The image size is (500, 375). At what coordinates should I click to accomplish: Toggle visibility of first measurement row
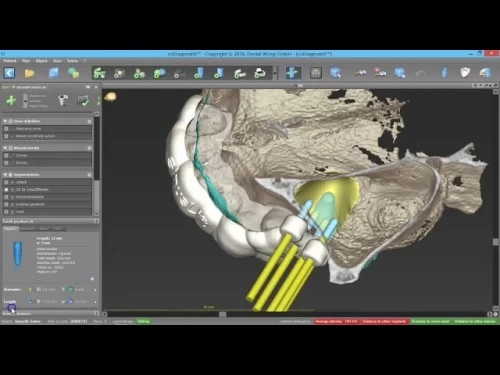coord(6,155)
